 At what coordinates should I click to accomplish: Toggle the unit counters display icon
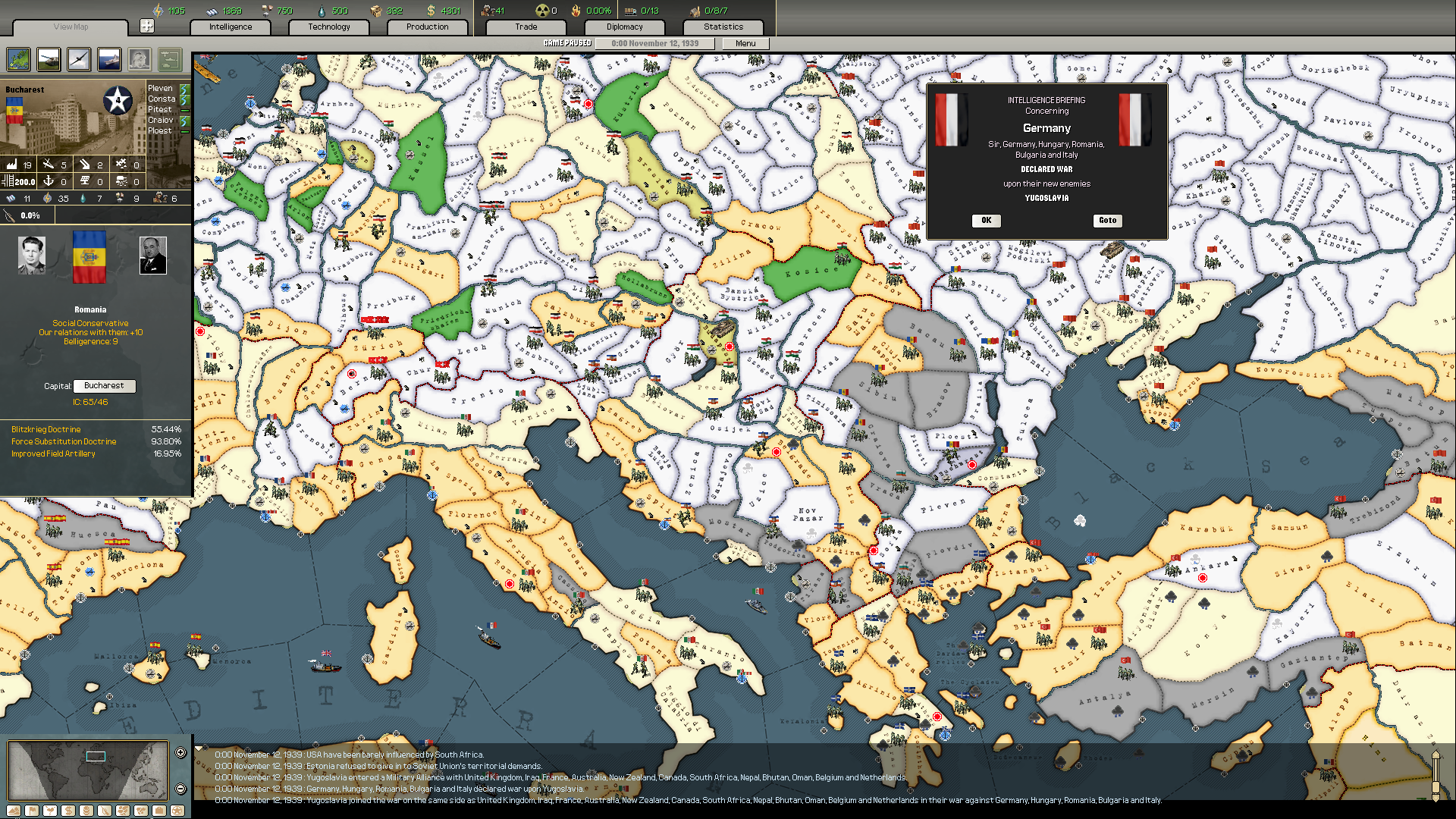click(170, 59)
